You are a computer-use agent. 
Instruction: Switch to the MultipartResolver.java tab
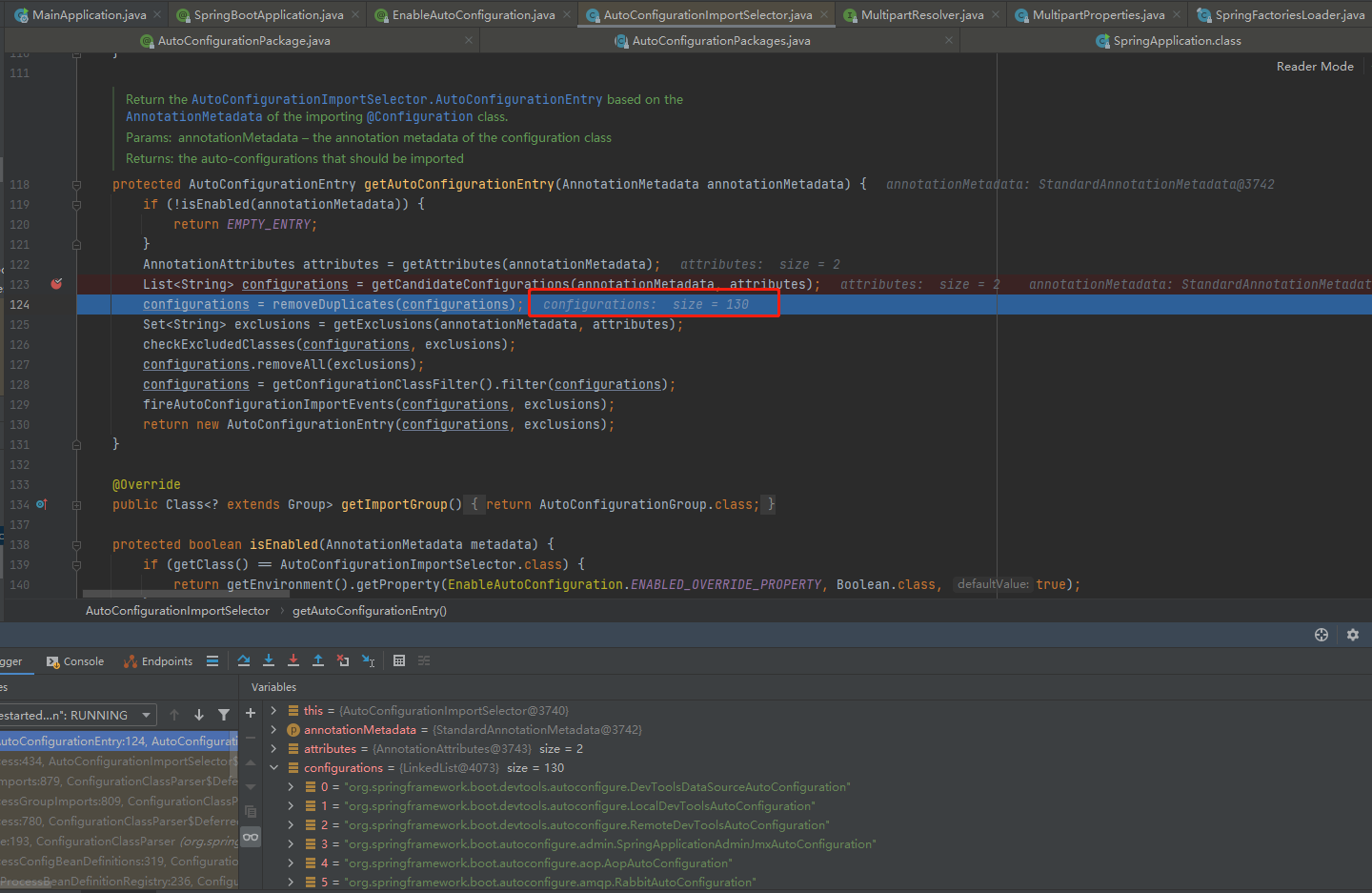(x=921, y=15)
